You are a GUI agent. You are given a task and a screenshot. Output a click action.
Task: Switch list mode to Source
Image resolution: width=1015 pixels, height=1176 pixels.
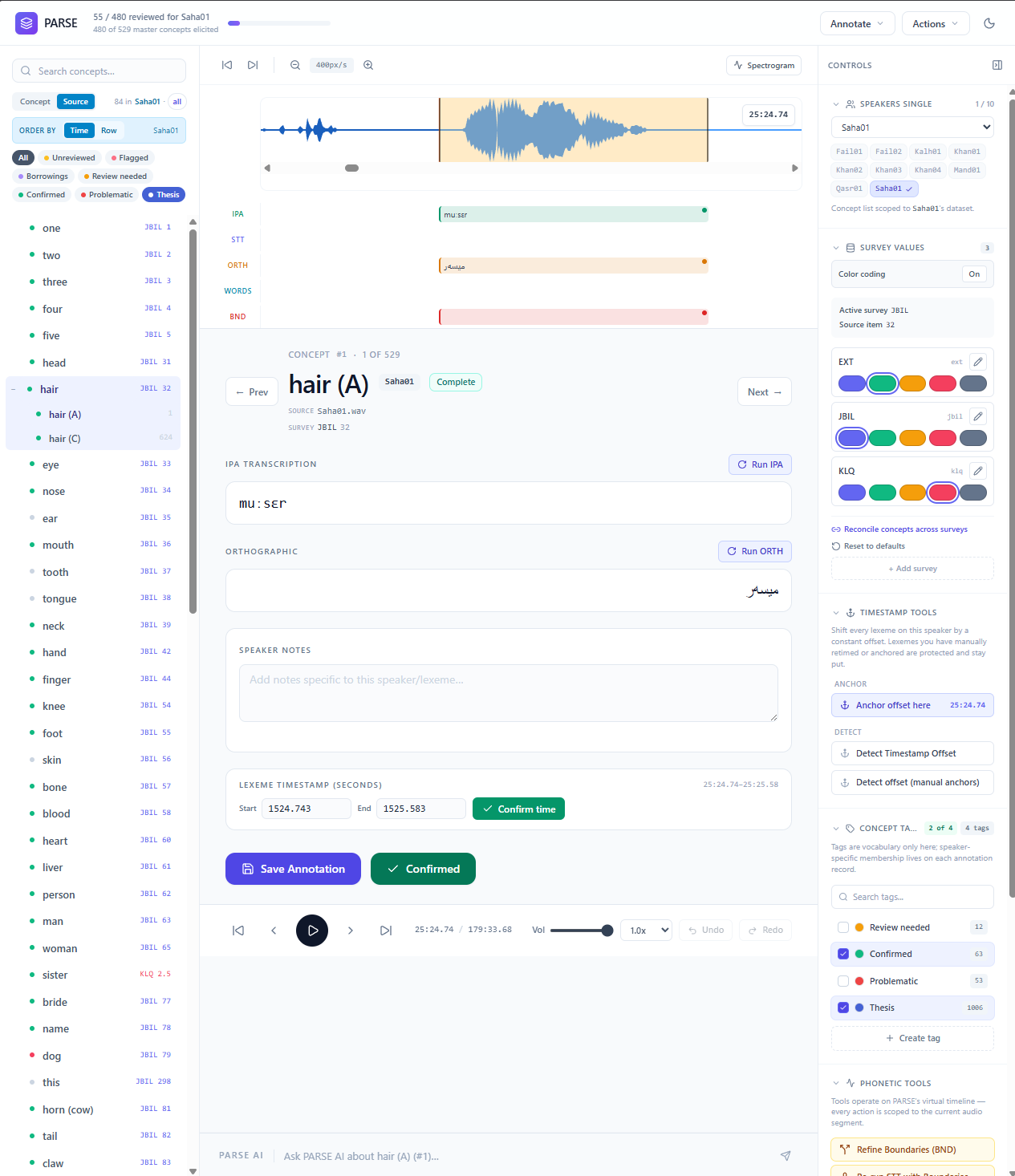tap(75, 102)
